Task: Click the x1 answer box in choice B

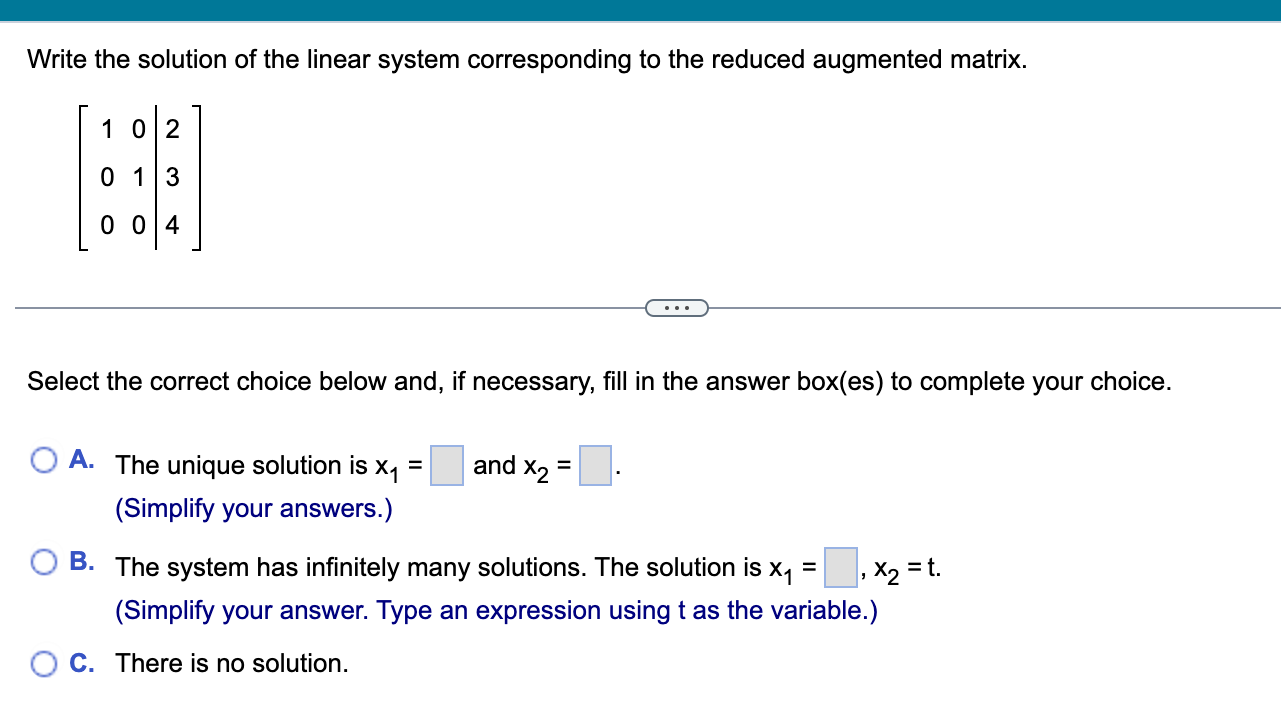Action: click(x=841, y=567)
